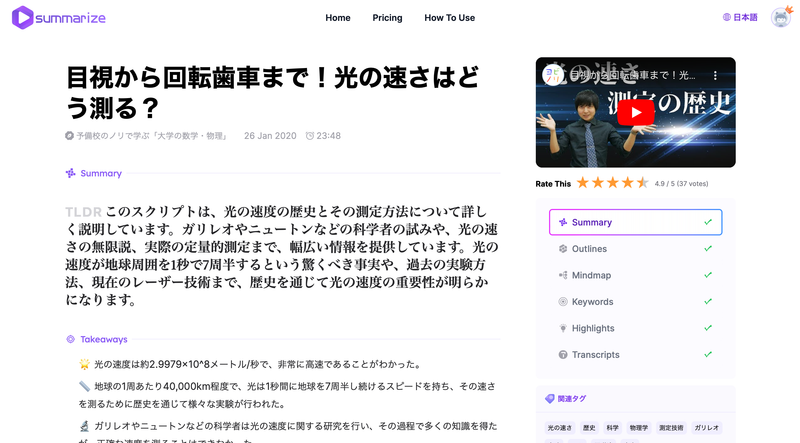Open the YouTube video options three-dot menu
This screenshot has width=800, height=443.
point(715,76)
